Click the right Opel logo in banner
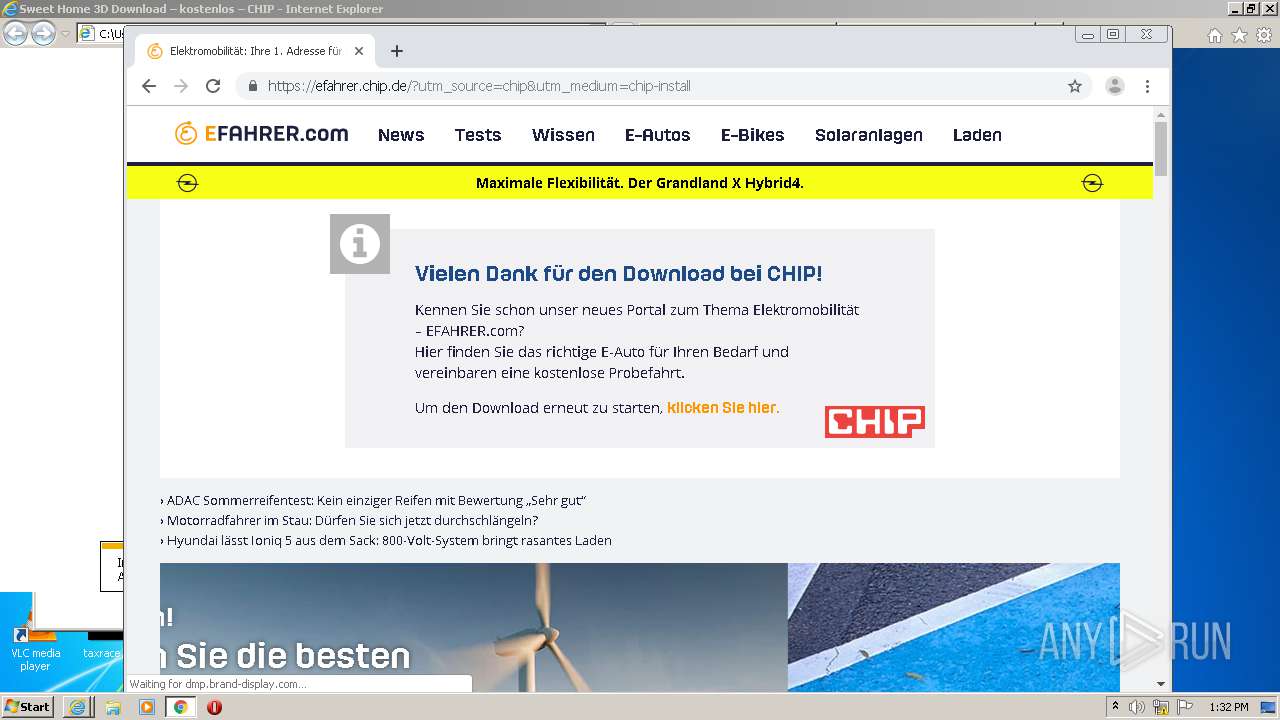 coord(1092,183)
